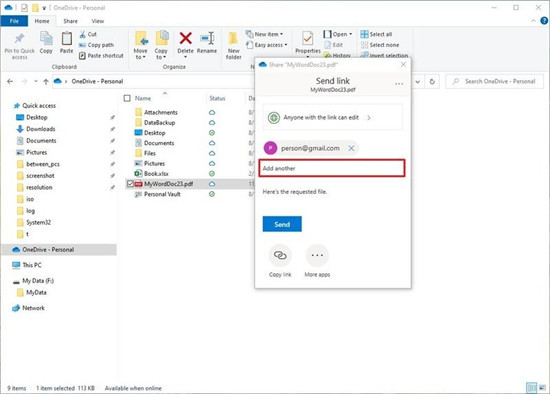Remove person@gmail.com recipient with the X

point(351,148)
